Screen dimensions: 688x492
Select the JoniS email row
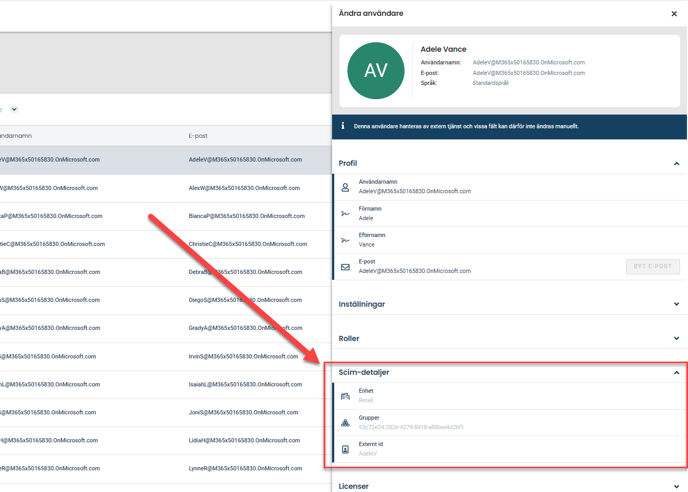pyautogui.click(x=165, y=413)
